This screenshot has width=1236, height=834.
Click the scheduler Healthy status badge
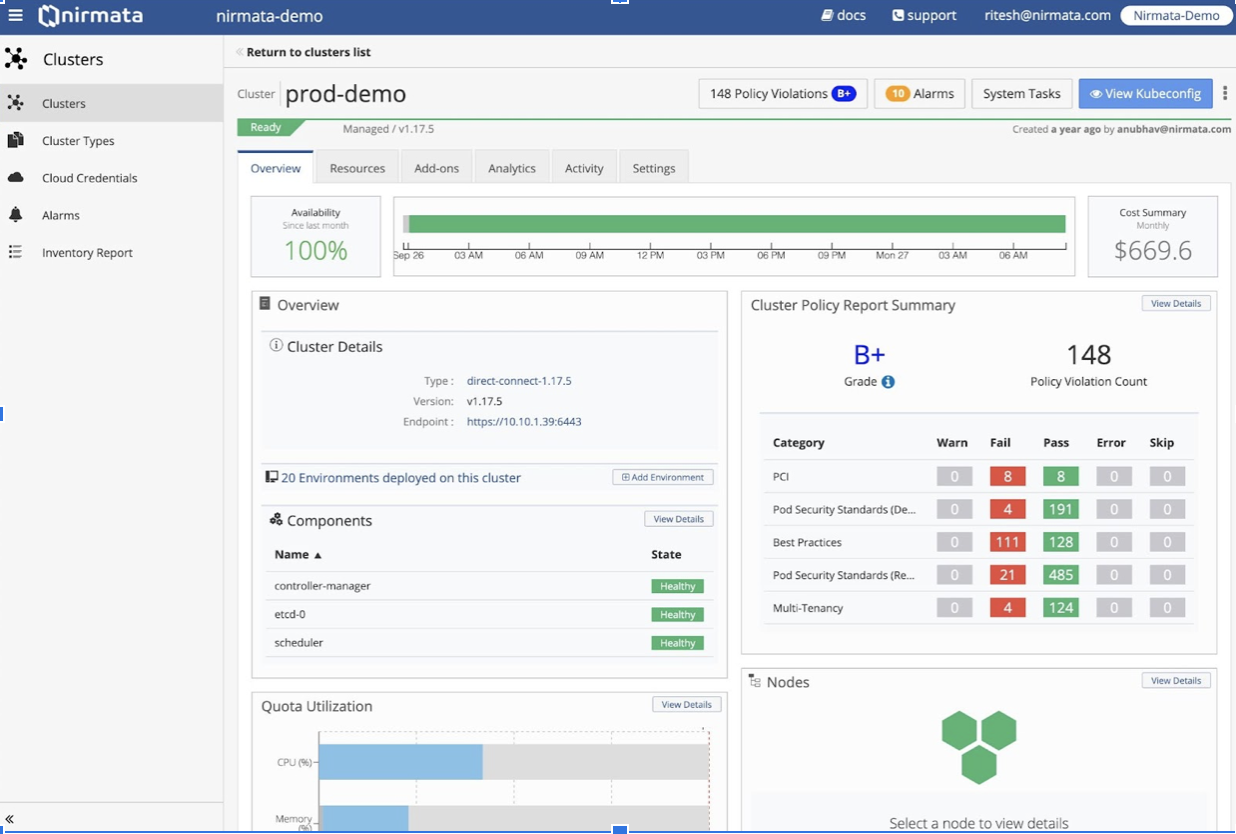(x=677, y=643)
